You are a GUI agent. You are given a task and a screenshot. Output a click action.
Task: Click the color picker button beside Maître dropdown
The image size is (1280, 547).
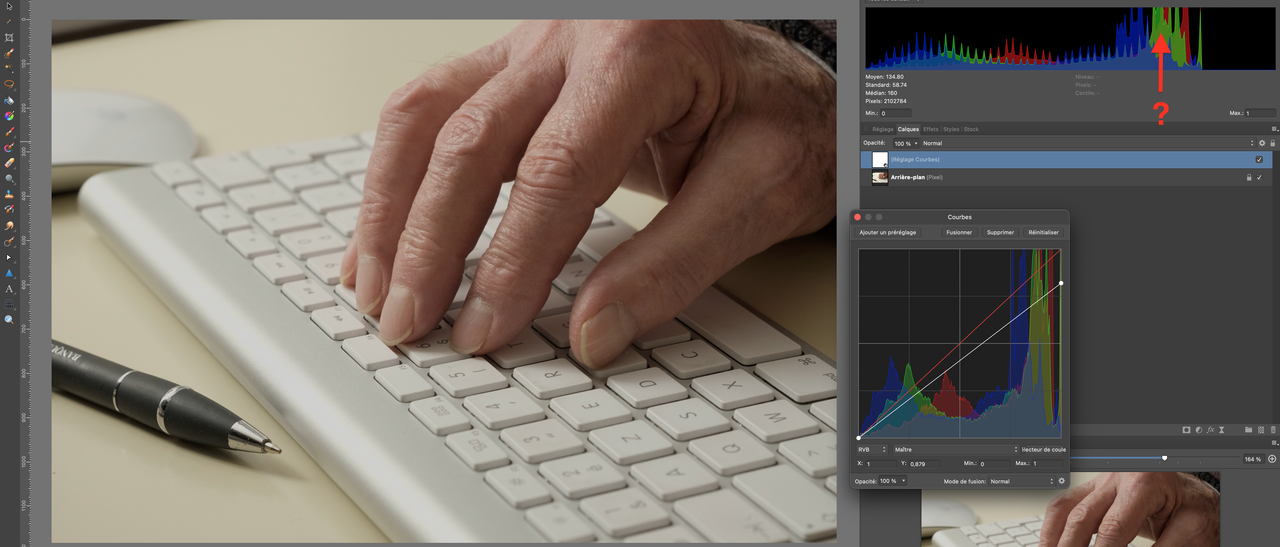pos(1043,450)
